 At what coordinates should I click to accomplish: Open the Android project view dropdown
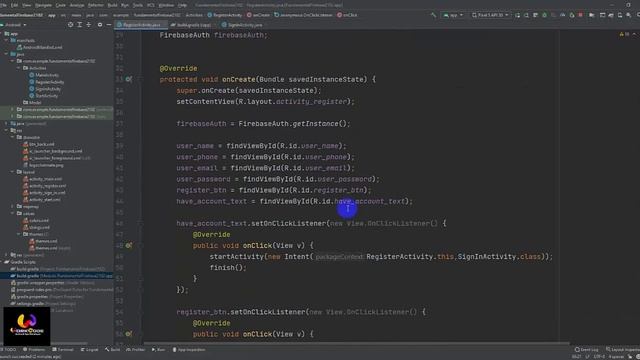(x=15, y=25)
